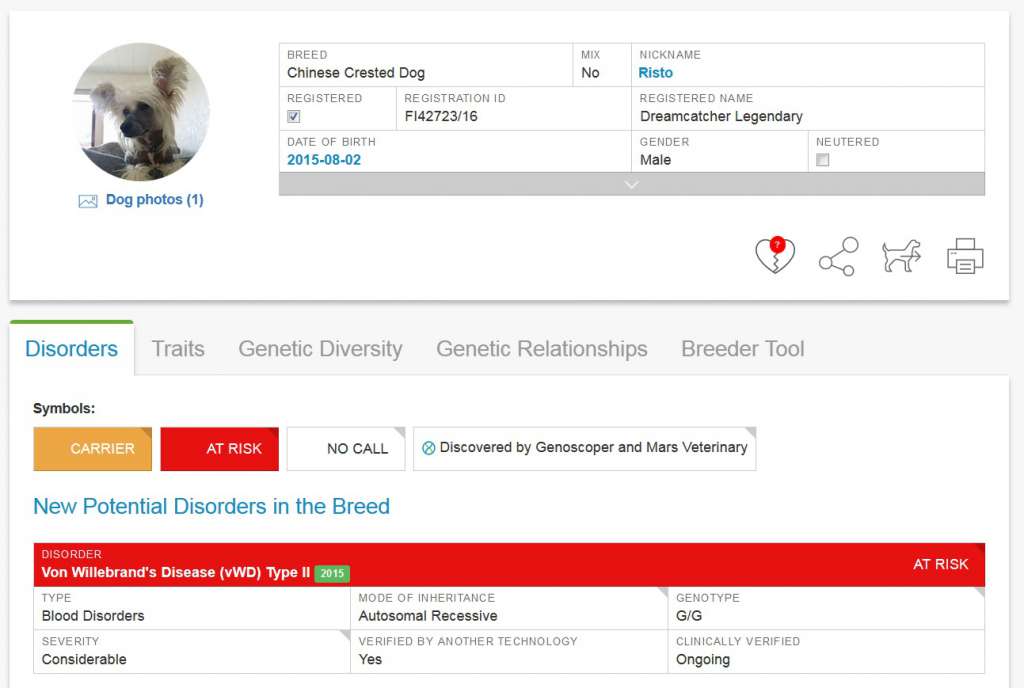Screen dimensions: 1024x688
Task: Click the dog transfer icon
Action: pos(901,256)
